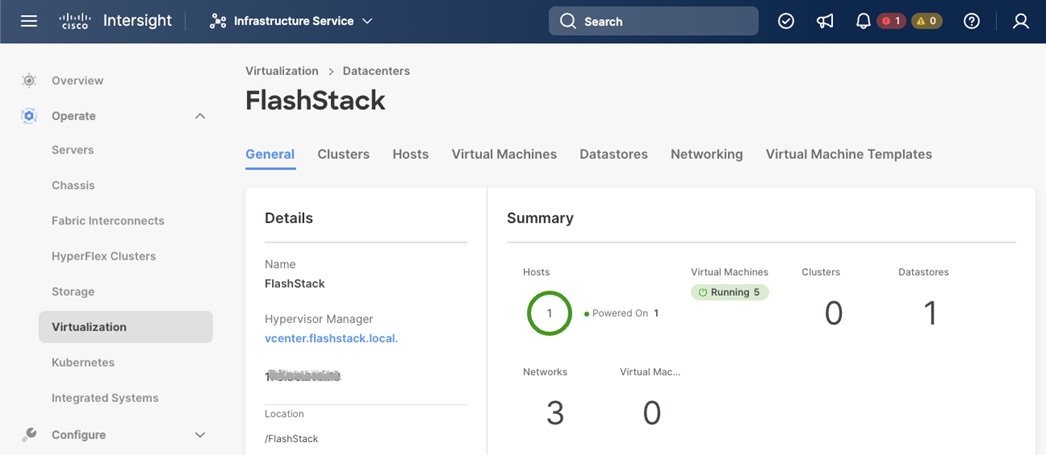Click the Name value FlashStack

(x=295, y=284)
